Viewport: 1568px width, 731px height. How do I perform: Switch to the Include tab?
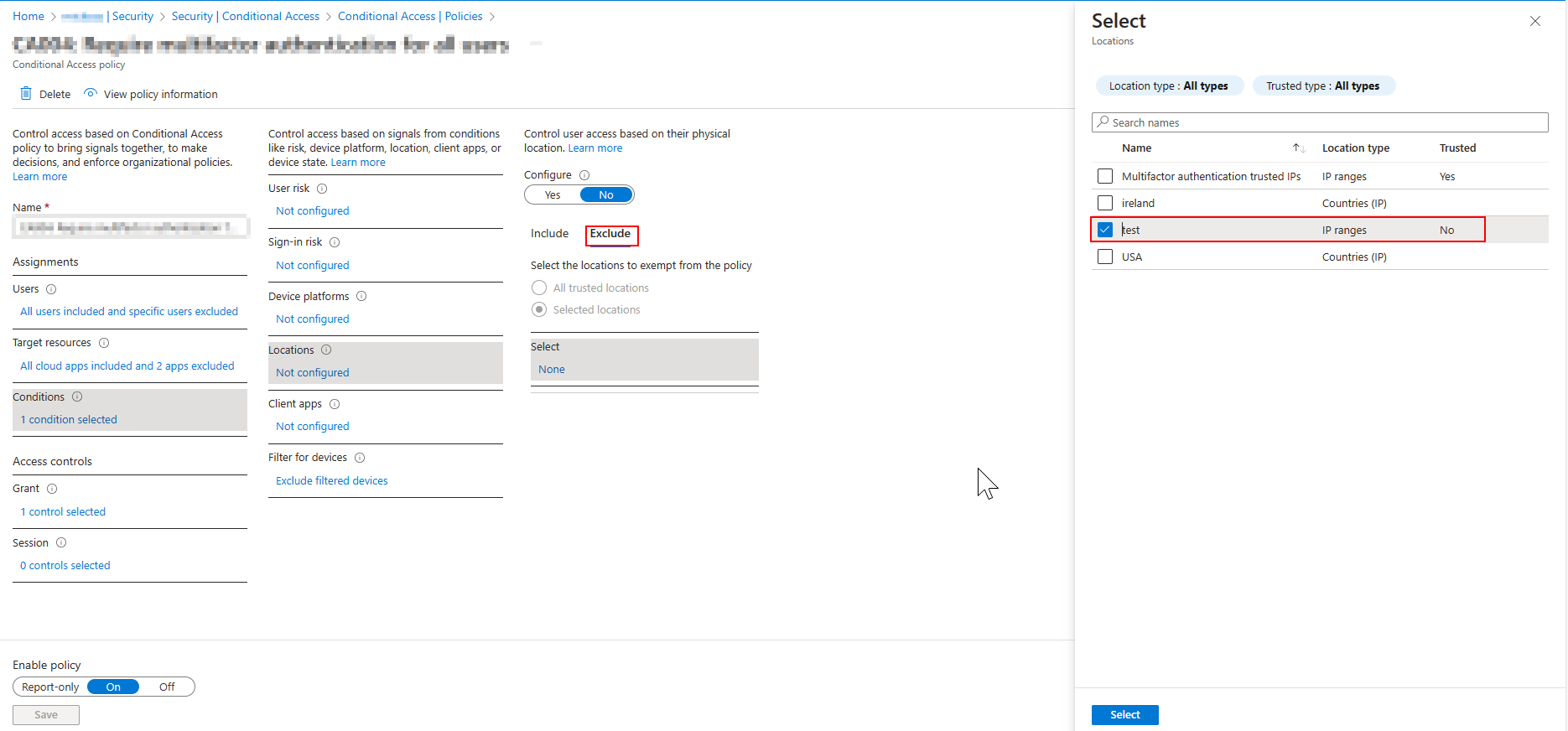tap(549, 234)
